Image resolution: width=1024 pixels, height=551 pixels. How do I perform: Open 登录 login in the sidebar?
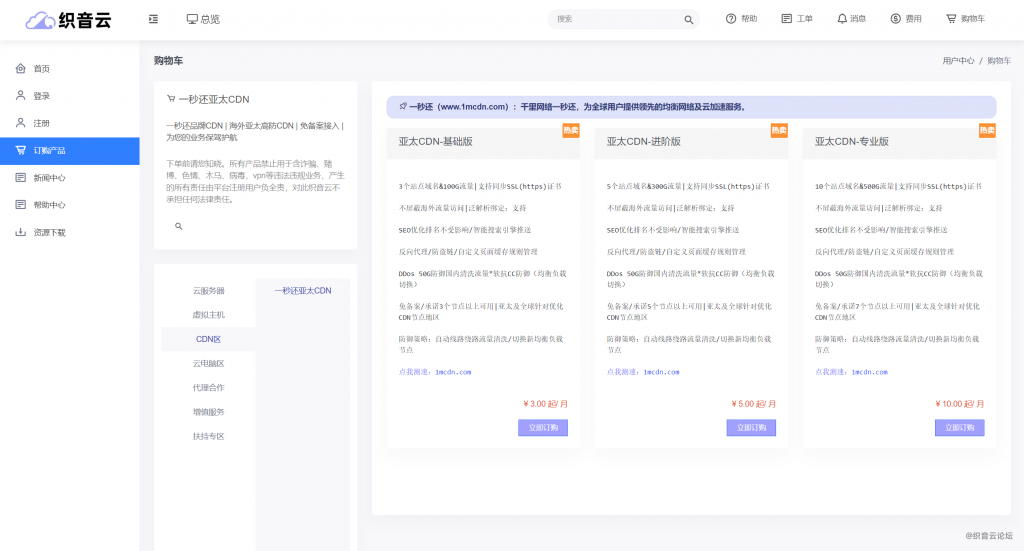click(70, 96)
